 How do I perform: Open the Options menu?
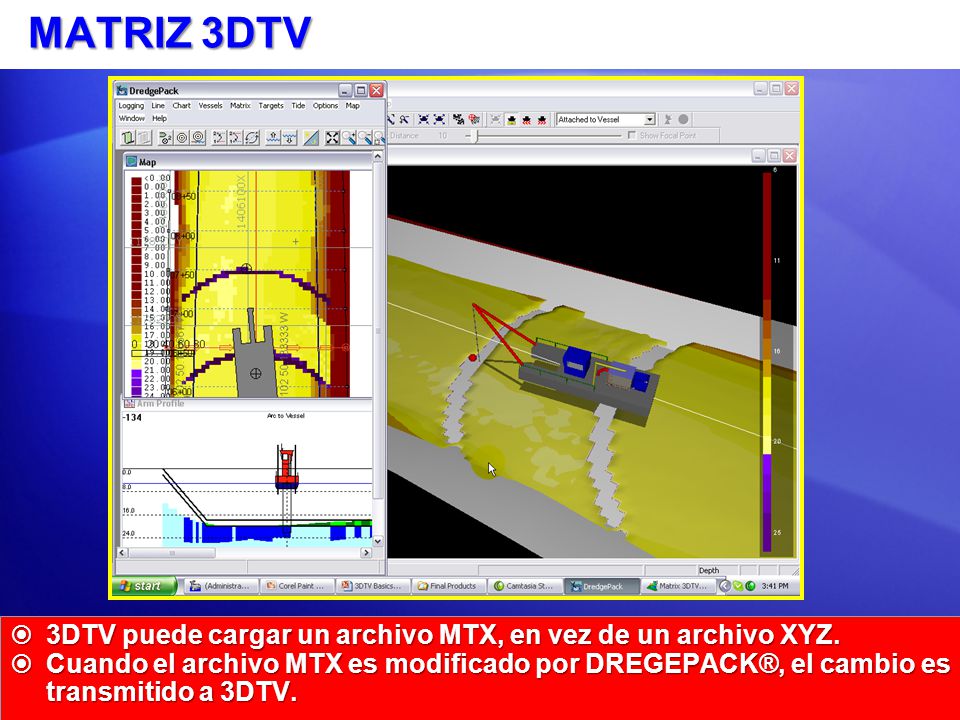coord(325,106)
